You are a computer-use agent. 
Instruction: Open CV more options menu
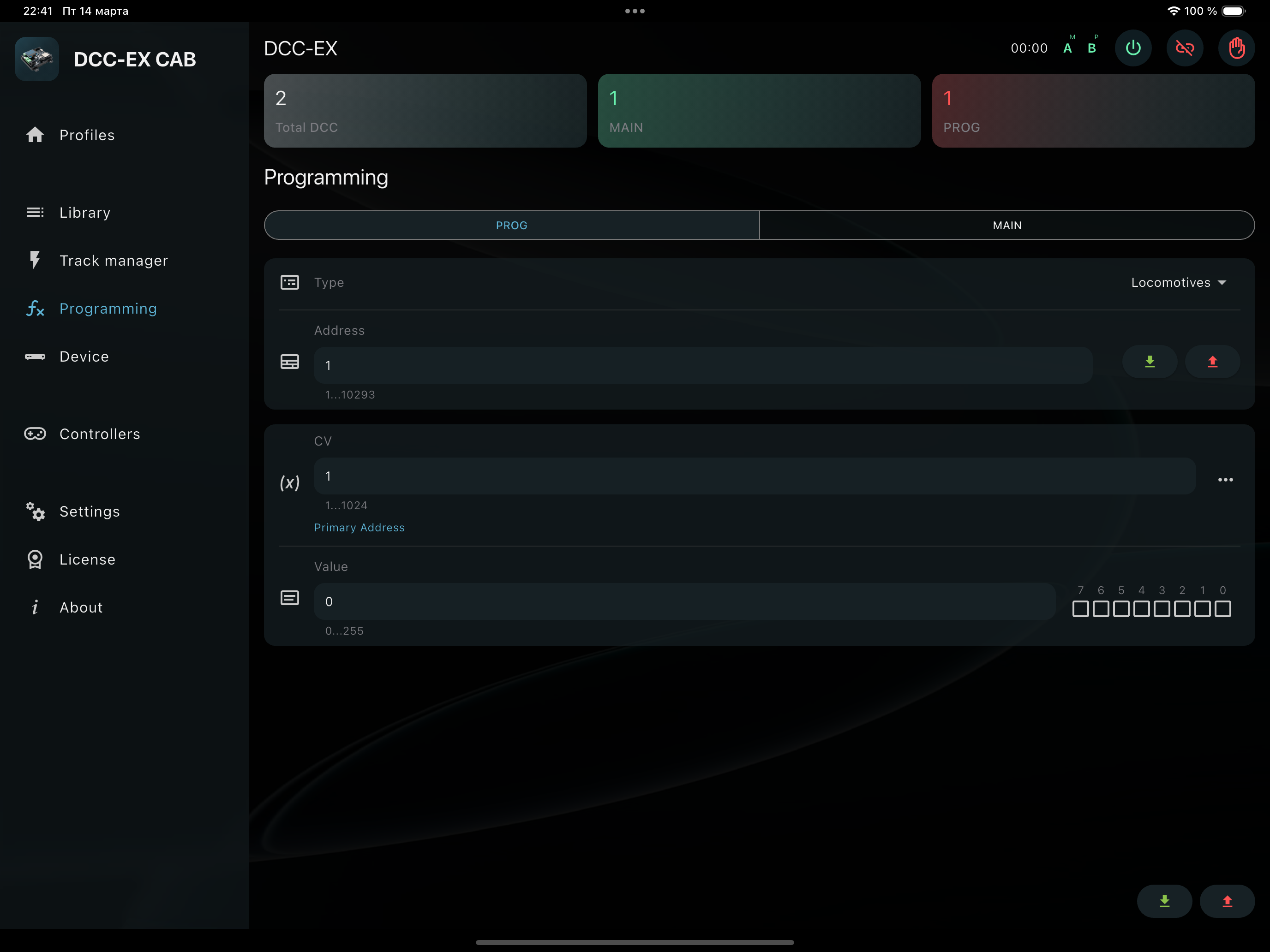tap(1225, 480)
